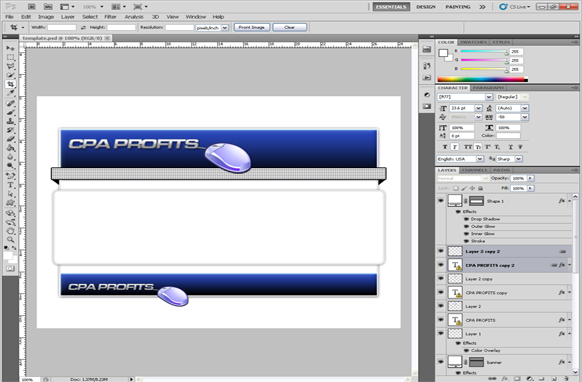
Task: Click the Layers panel vertical scrollbar
Action: pos(575,284)
